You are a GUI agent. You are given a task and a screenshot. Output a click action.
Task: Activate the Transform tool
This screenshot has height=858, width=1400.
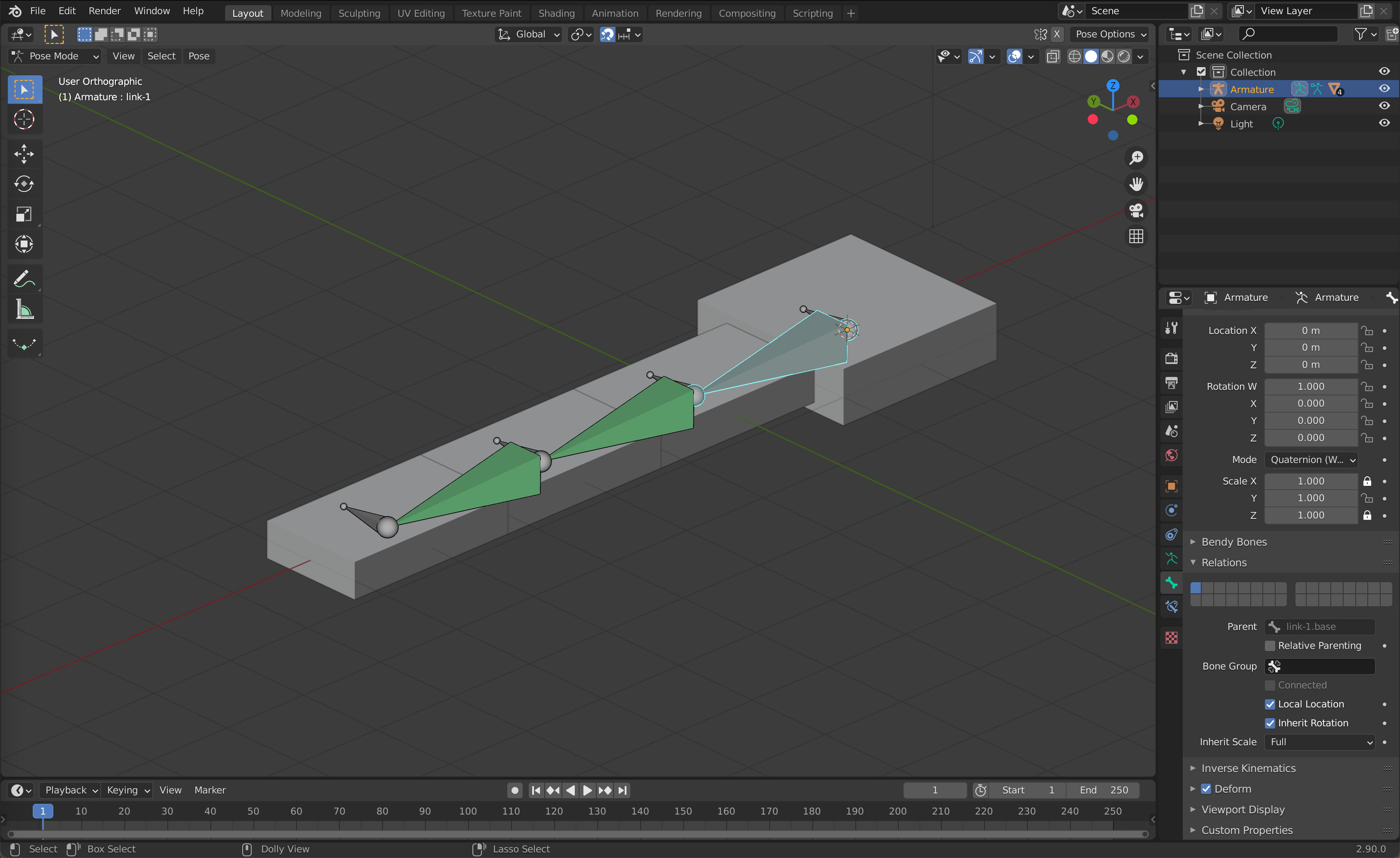pyautogui.click(x=24, y=244)
